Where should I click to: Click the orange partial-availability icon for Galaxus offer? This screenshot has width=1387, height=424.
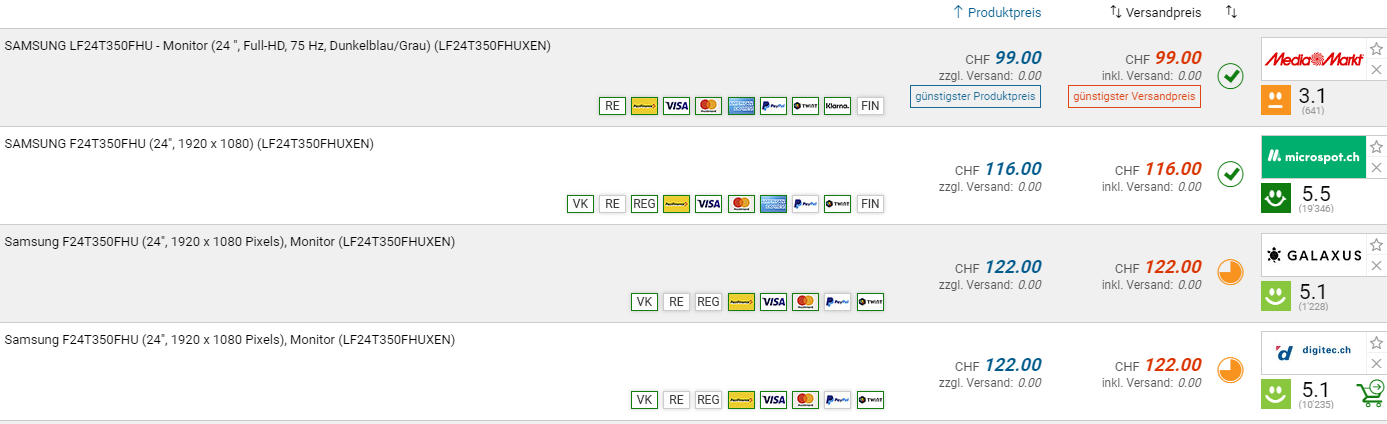coord(1230,273)
